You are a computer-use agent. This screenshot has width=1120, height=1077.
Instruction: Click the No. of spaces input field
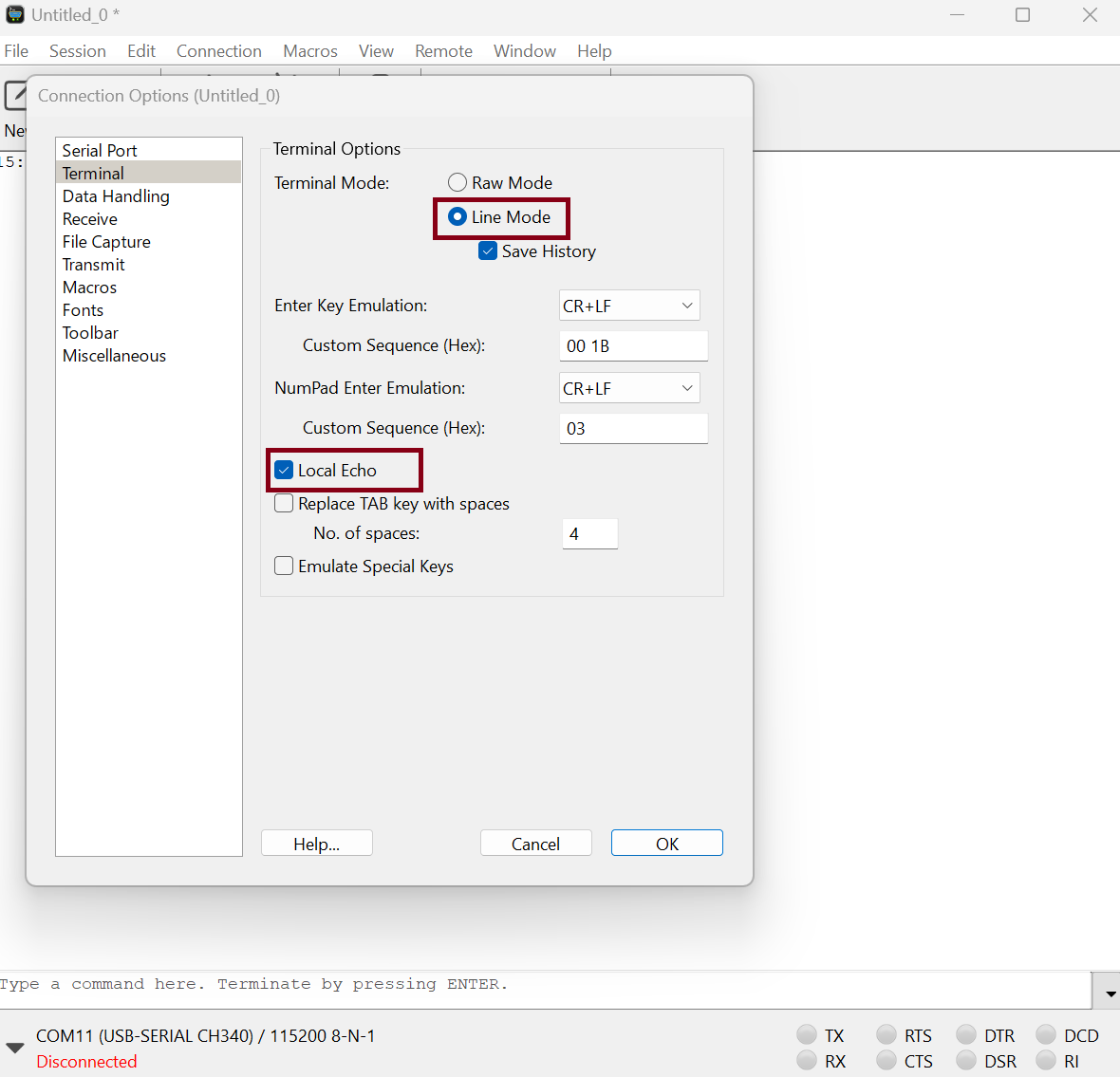click(x=589, y=534)
